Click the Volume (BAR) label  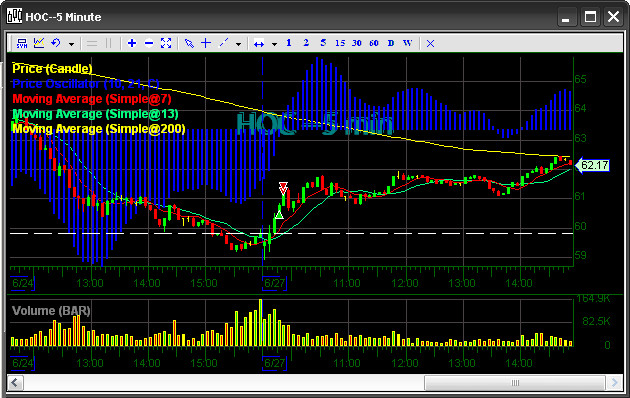tap(51, 311)
